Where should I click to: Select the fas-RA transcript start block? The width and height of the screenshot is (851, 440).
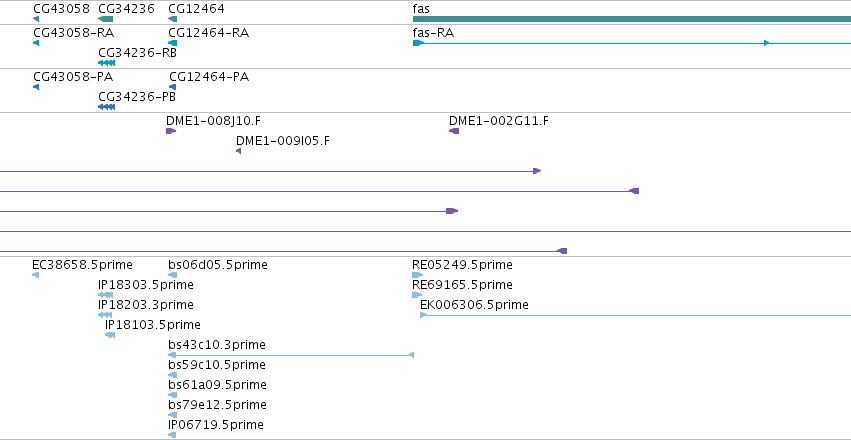(x=418, y=43)
